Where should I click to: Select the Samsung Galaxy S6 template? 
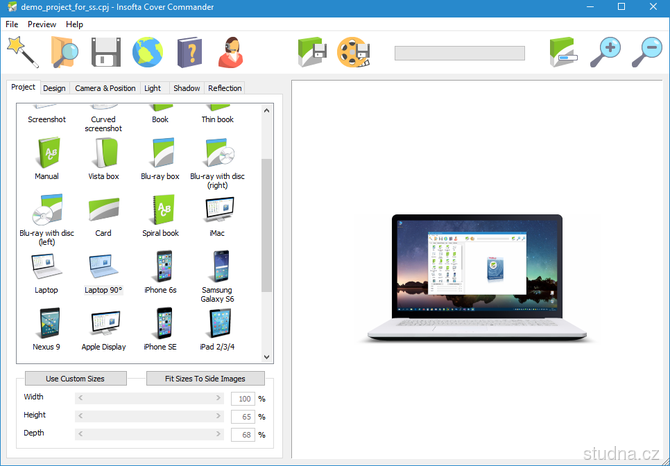coord(217,277)
